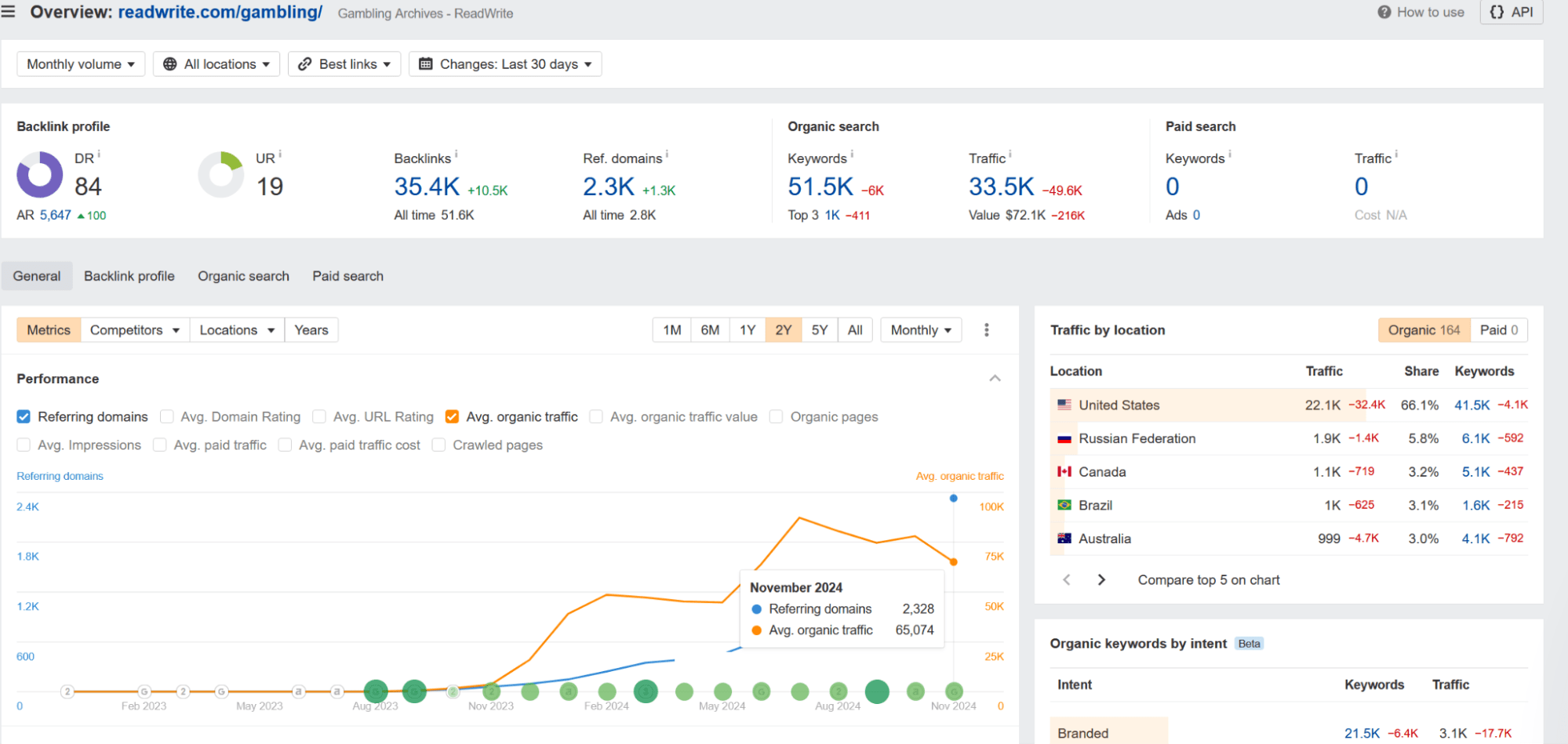Click the How to use help icon
The image size is (1568, 744).
coord(1384,13)
